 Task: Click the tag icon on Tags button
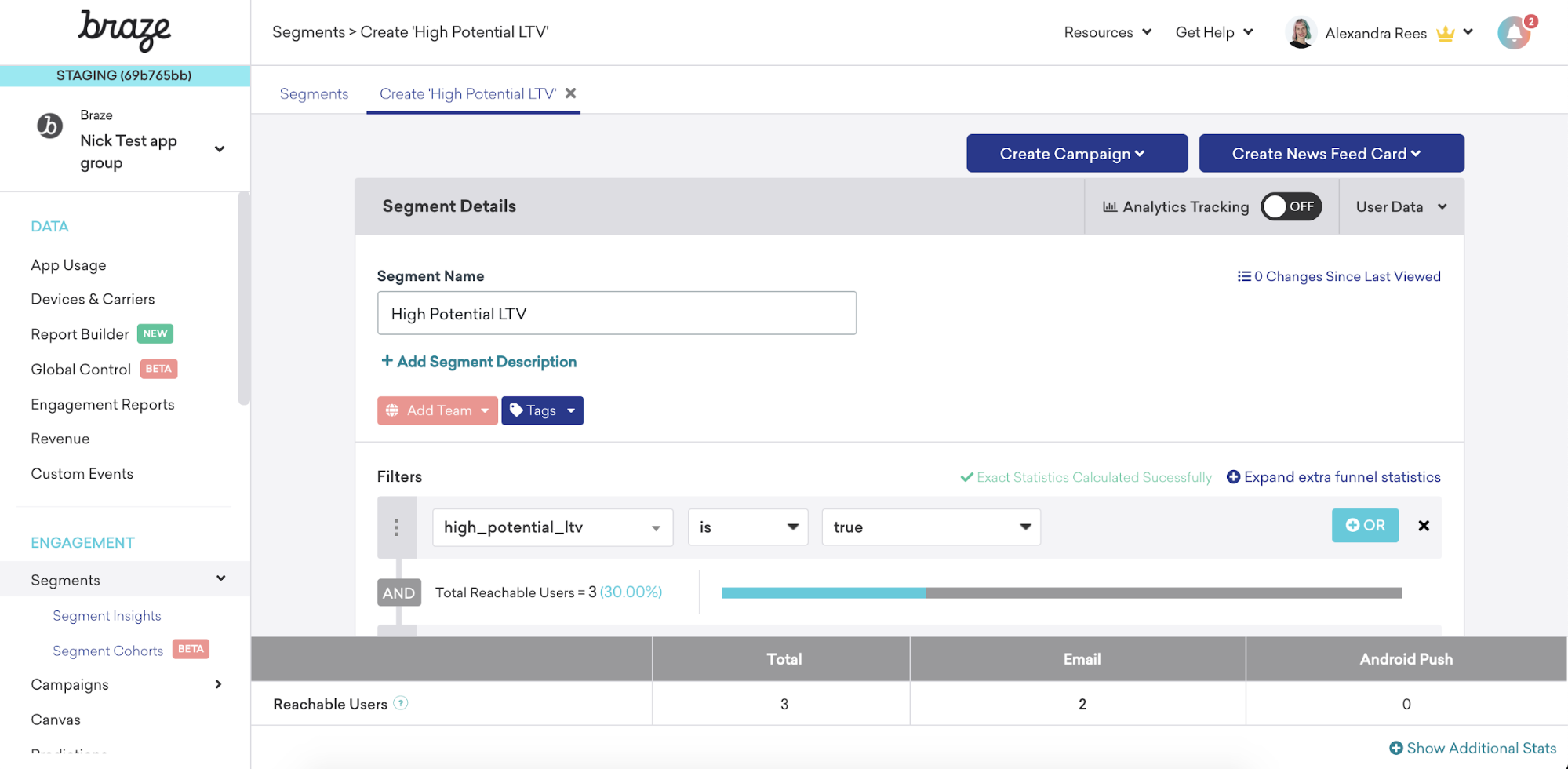[516, 410]
